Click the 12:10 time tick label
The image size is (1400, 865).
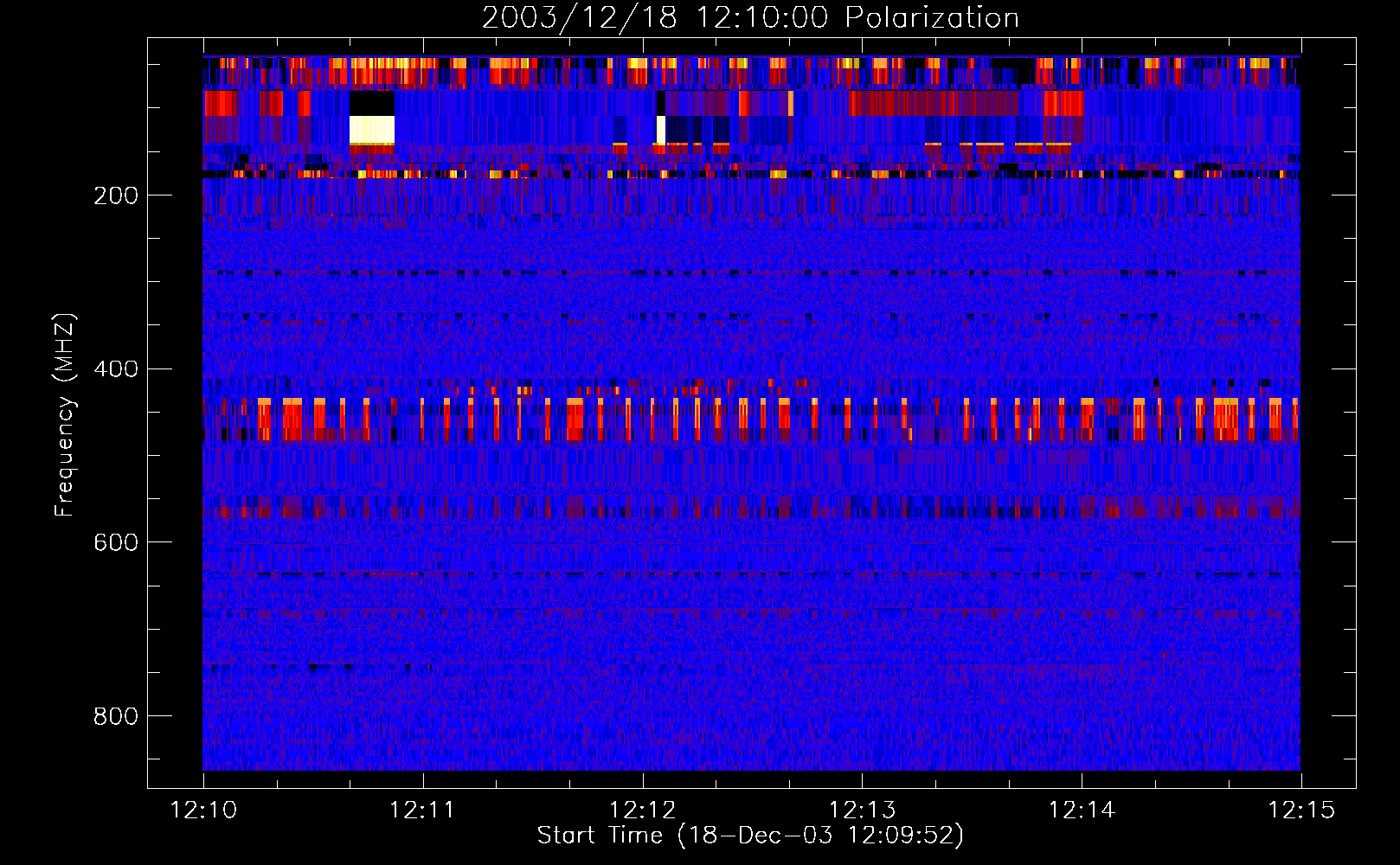click(203, 811)
